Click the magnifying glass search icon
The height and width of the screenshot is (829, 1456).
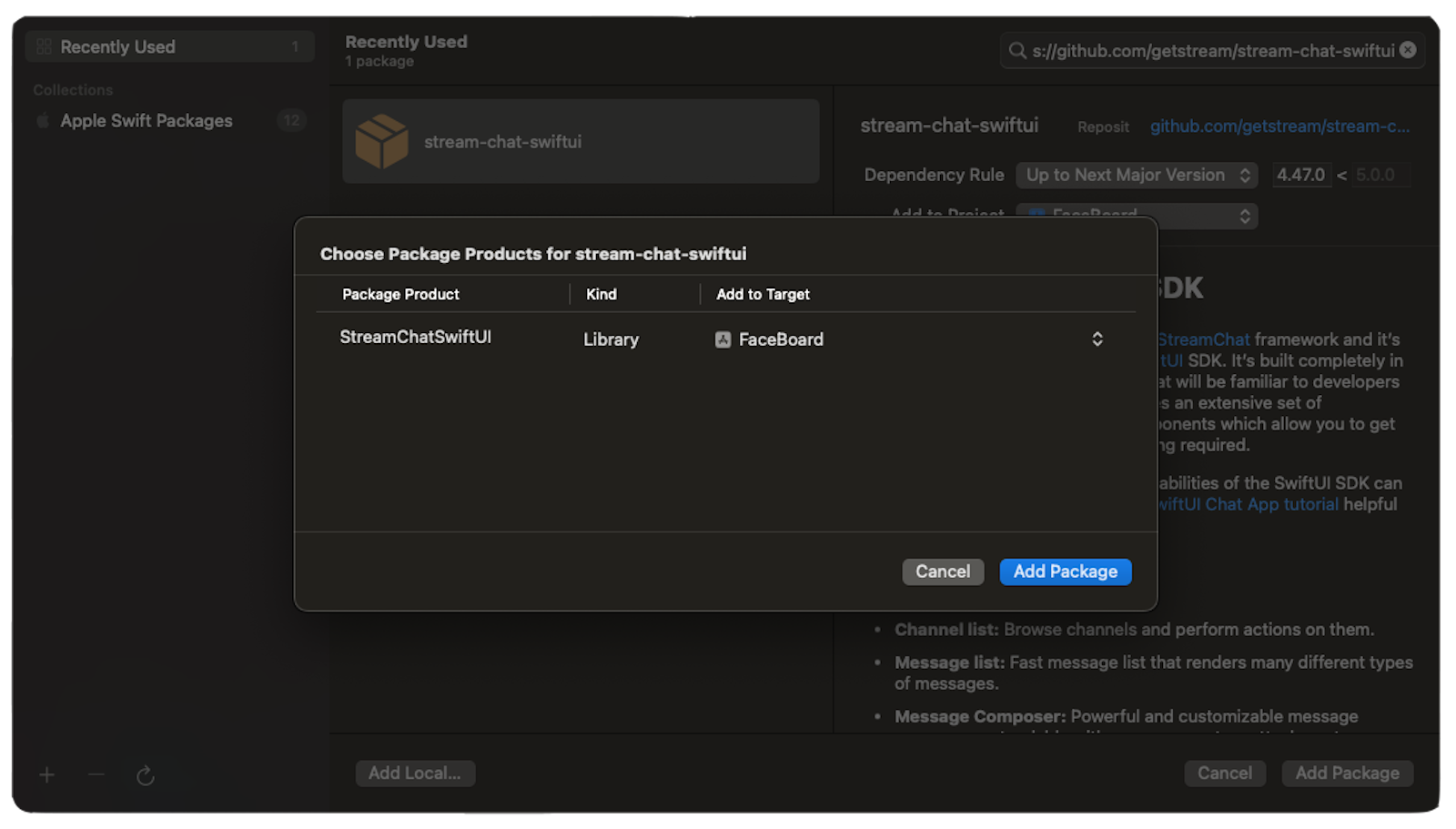[x=1017, y=51]
